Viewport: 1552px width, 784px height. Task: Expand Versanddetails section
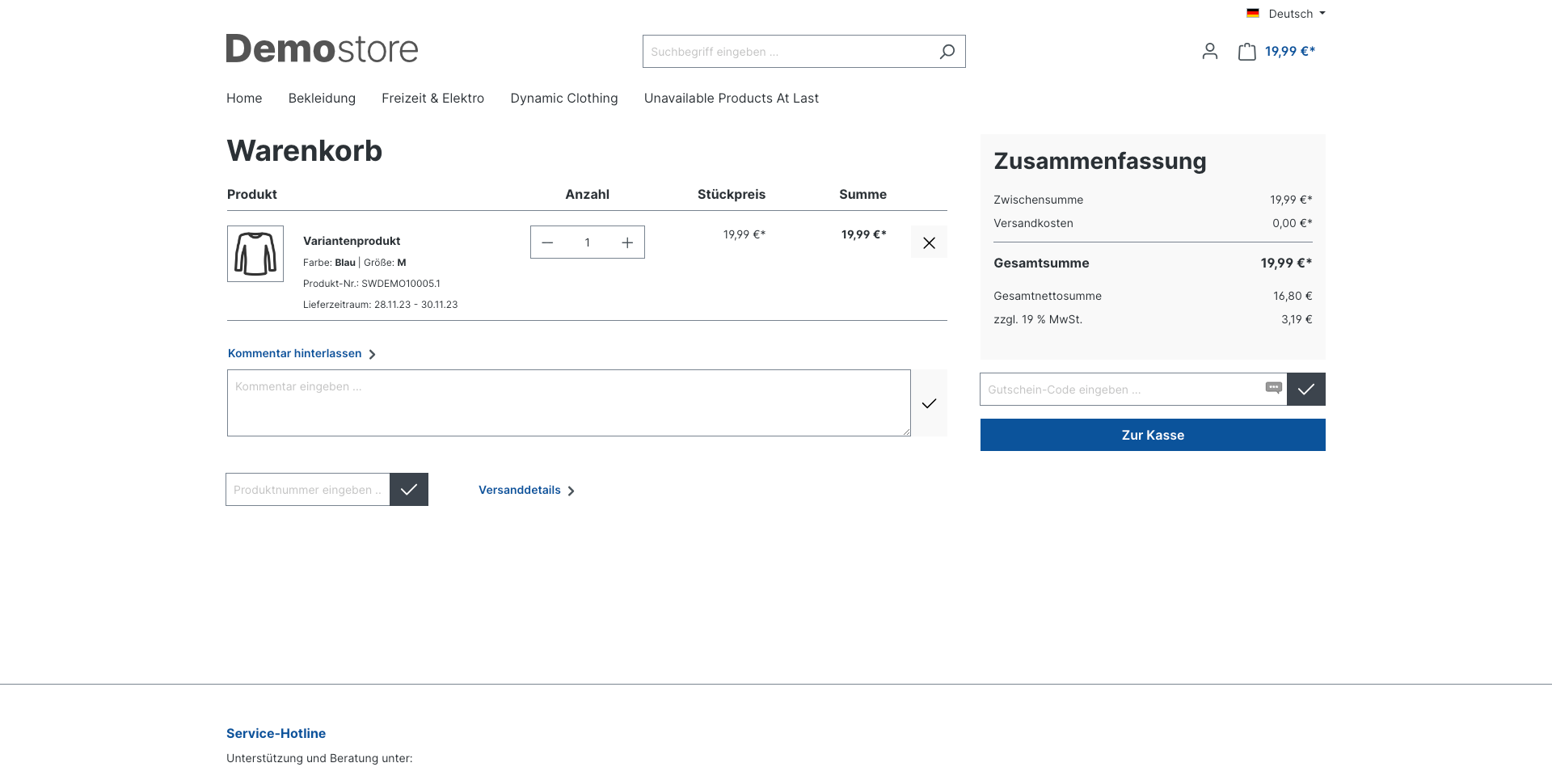tap(526, 491)
